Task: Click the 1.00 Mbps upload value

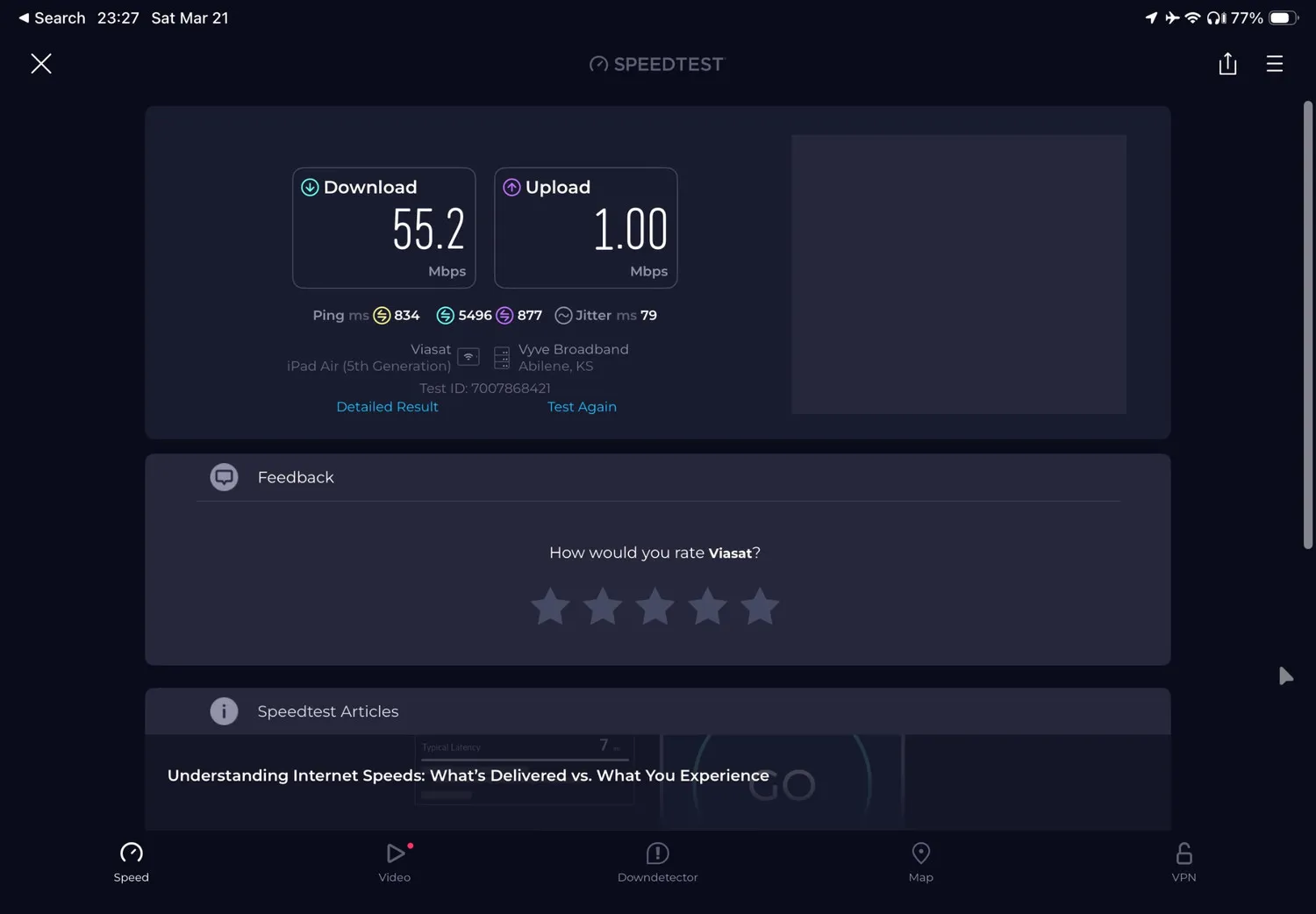Action: pyautogui.click(x=631, y=230)
